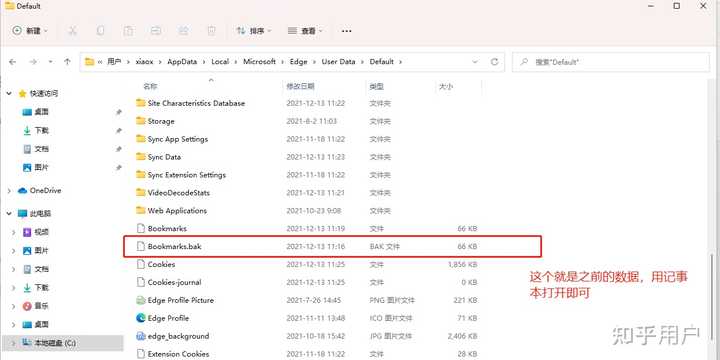Click the xiaox breadcrumb segment
720x360 pixels.
tap(144, 62)
